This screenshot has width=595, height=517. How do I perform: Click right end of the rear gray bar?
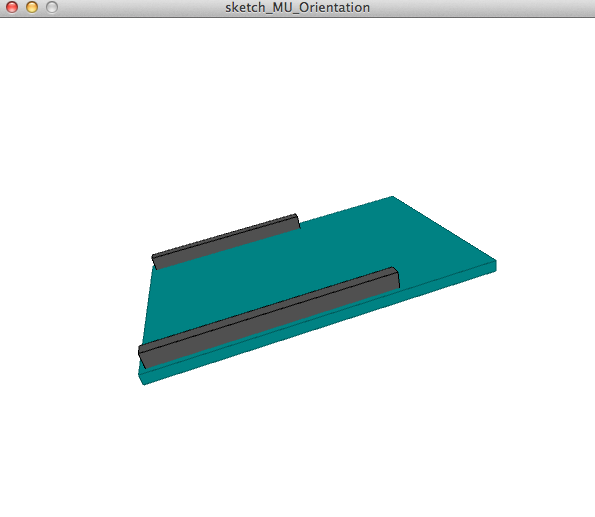[x=298, y=221]
